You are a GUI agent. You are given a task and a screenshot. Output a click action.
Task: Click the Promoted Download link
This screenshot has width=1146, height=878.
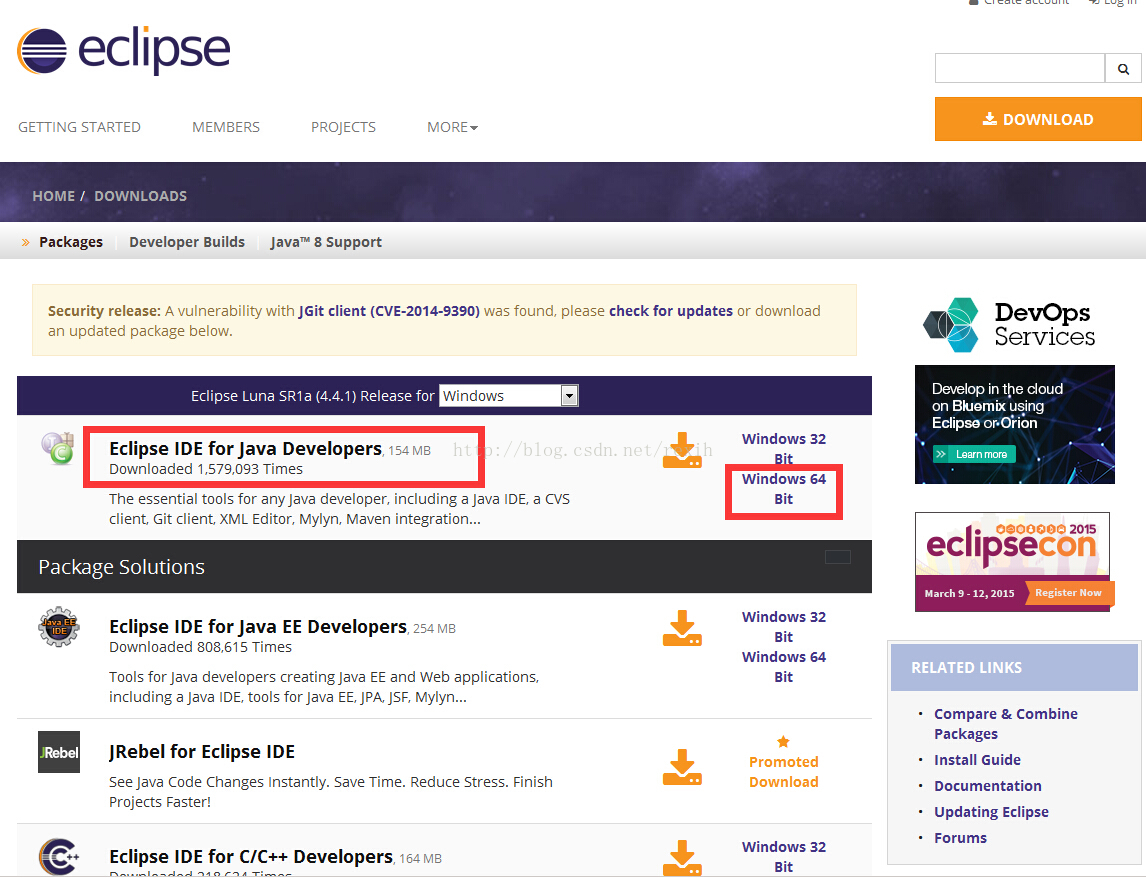(783, 772)
